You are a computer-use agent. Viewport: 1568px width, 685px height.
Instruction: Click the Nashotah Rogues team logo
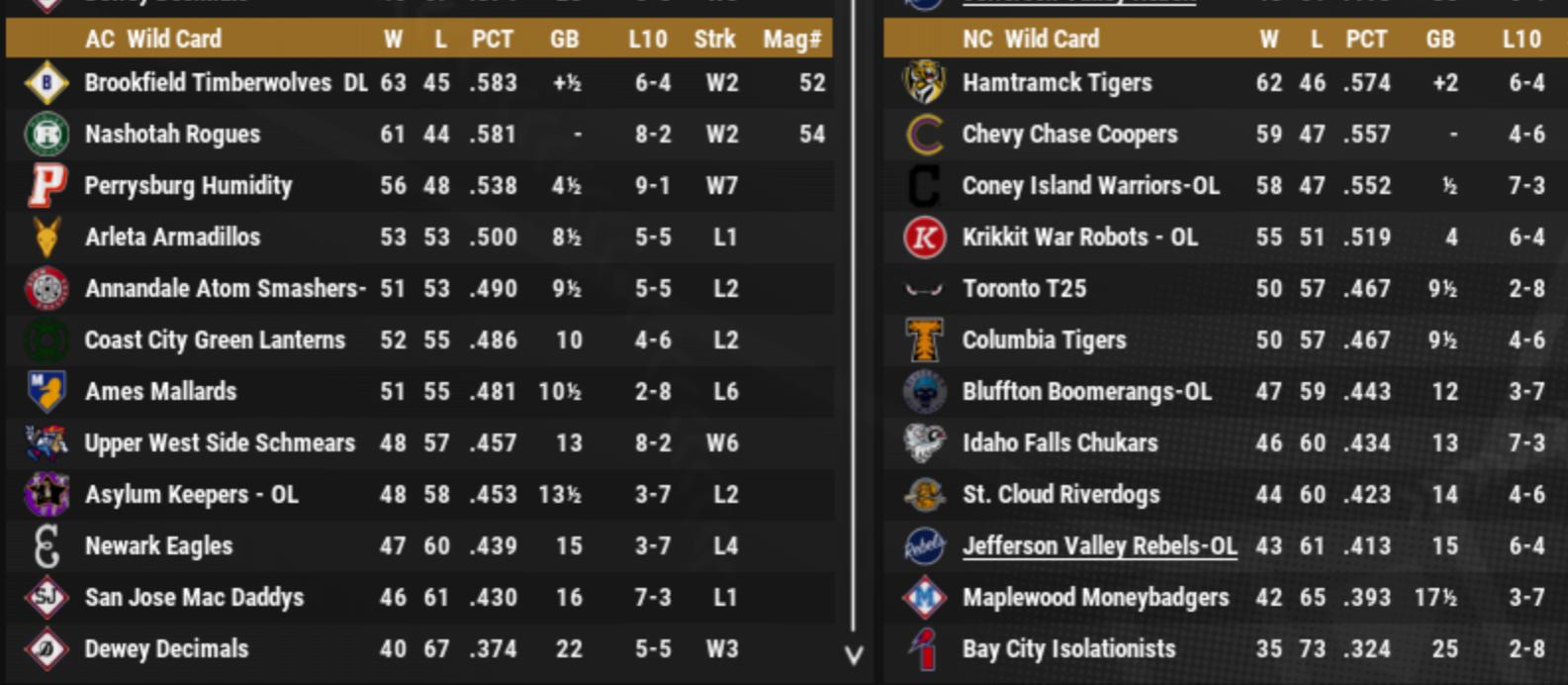click(x=46, y=135)
